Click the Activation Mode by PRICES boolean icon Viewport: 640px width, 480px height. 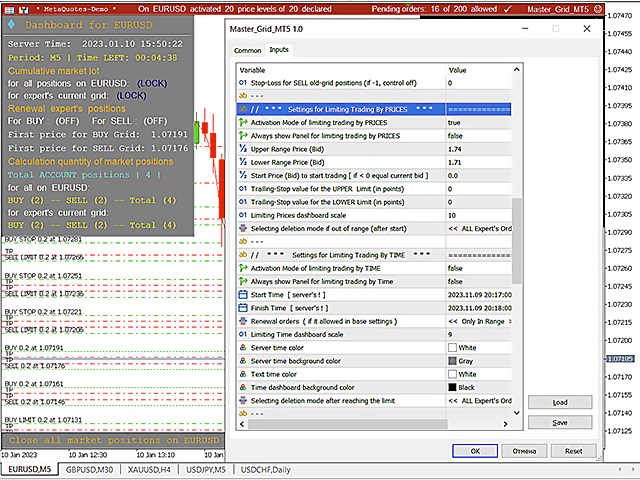coord(241,122)
